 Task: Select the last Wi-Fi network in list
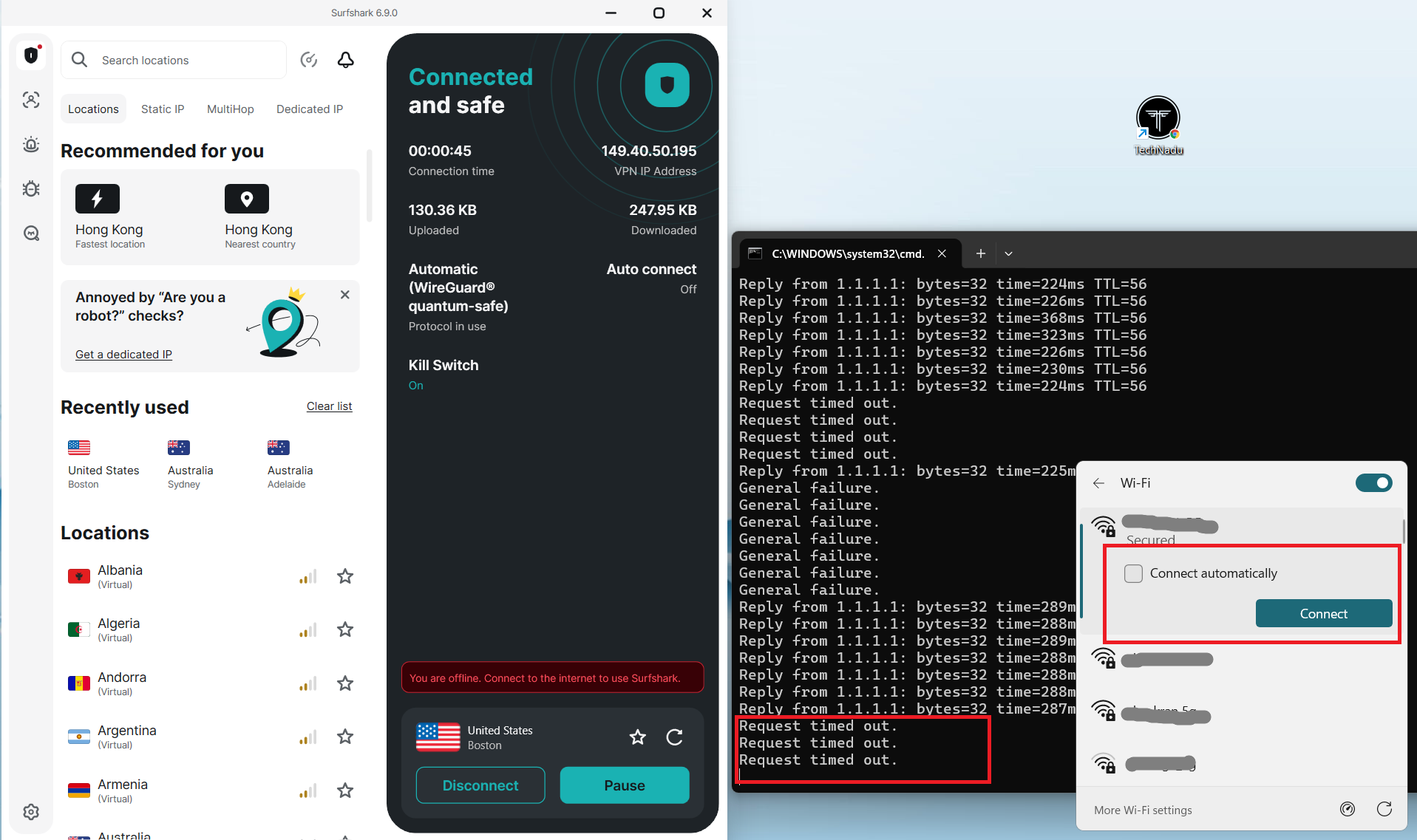point(1242,764)
